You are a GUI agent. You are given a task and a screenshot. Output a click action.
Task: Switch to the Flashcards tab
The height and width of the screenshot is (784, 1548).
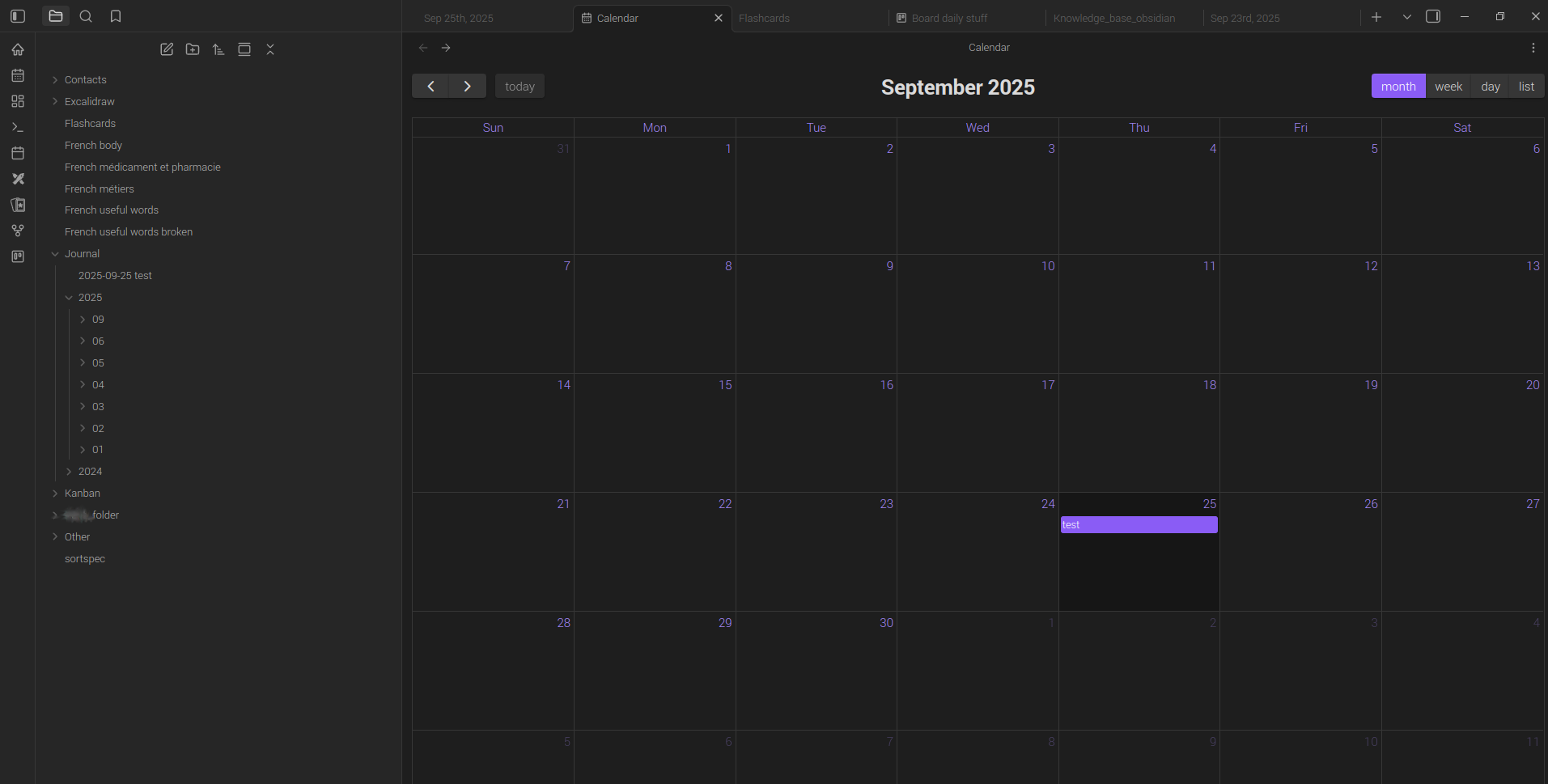(x=764, y=18)
